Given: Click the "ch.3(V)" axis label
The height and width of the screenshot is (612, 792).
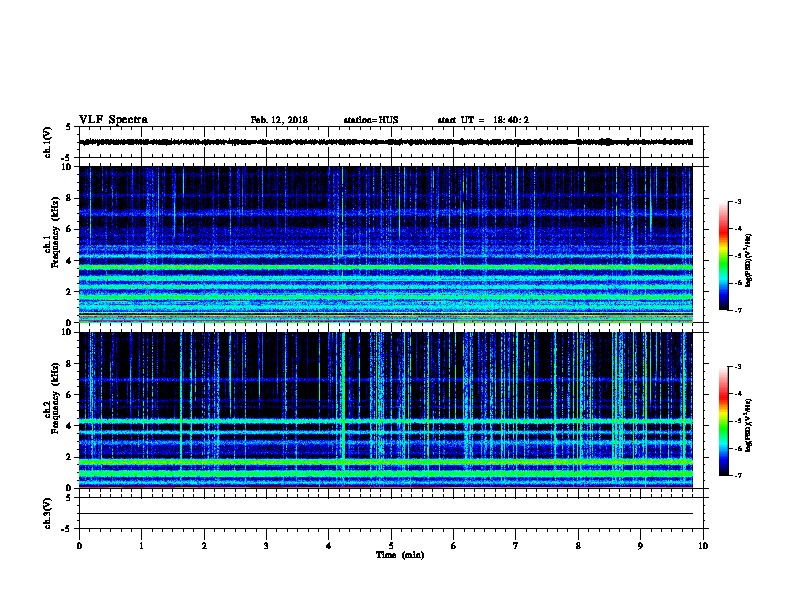Looking at the screenshot, I should click(47, 513).
